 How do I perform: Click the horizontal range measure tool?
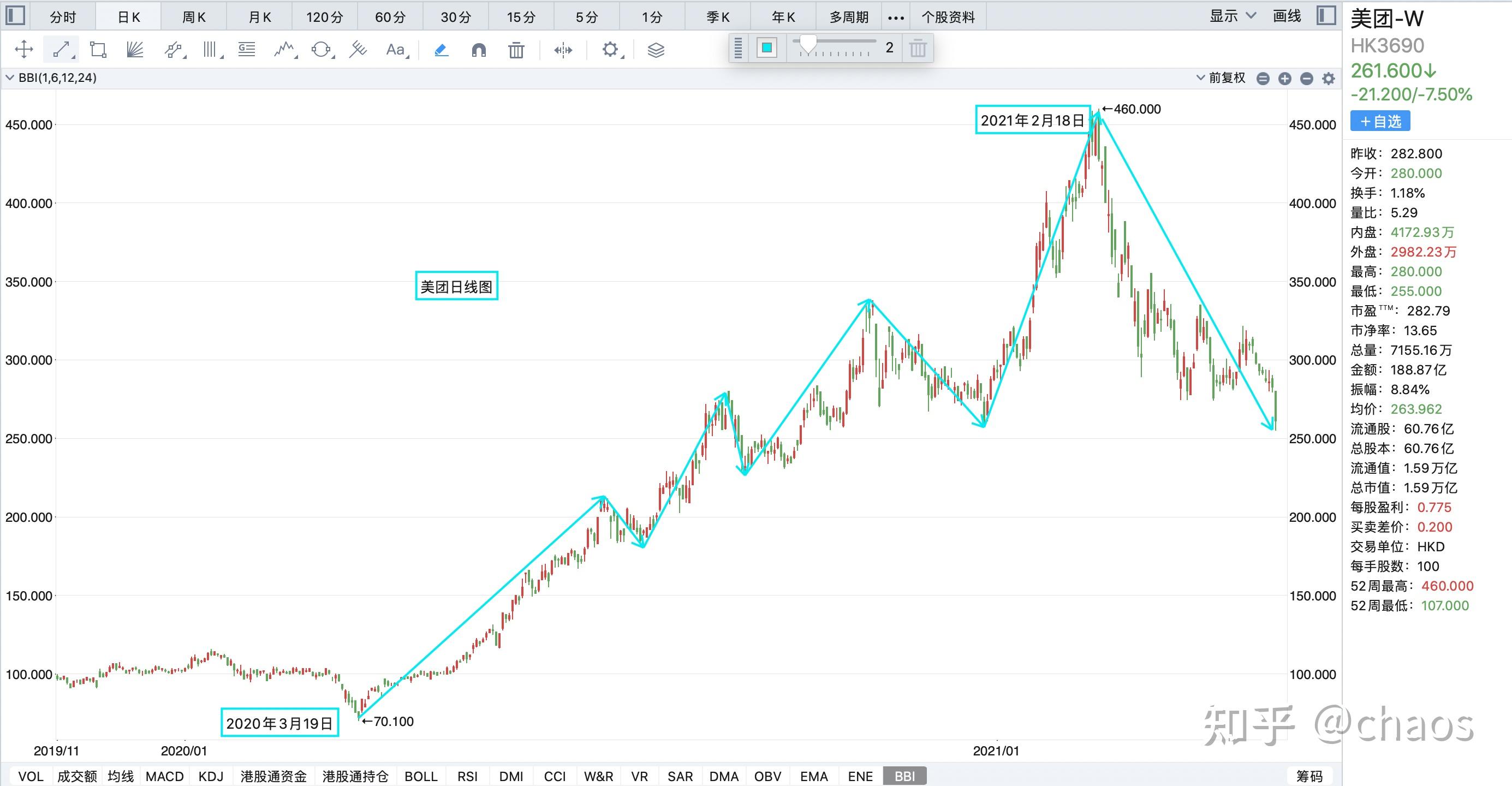tap(563, 50)
